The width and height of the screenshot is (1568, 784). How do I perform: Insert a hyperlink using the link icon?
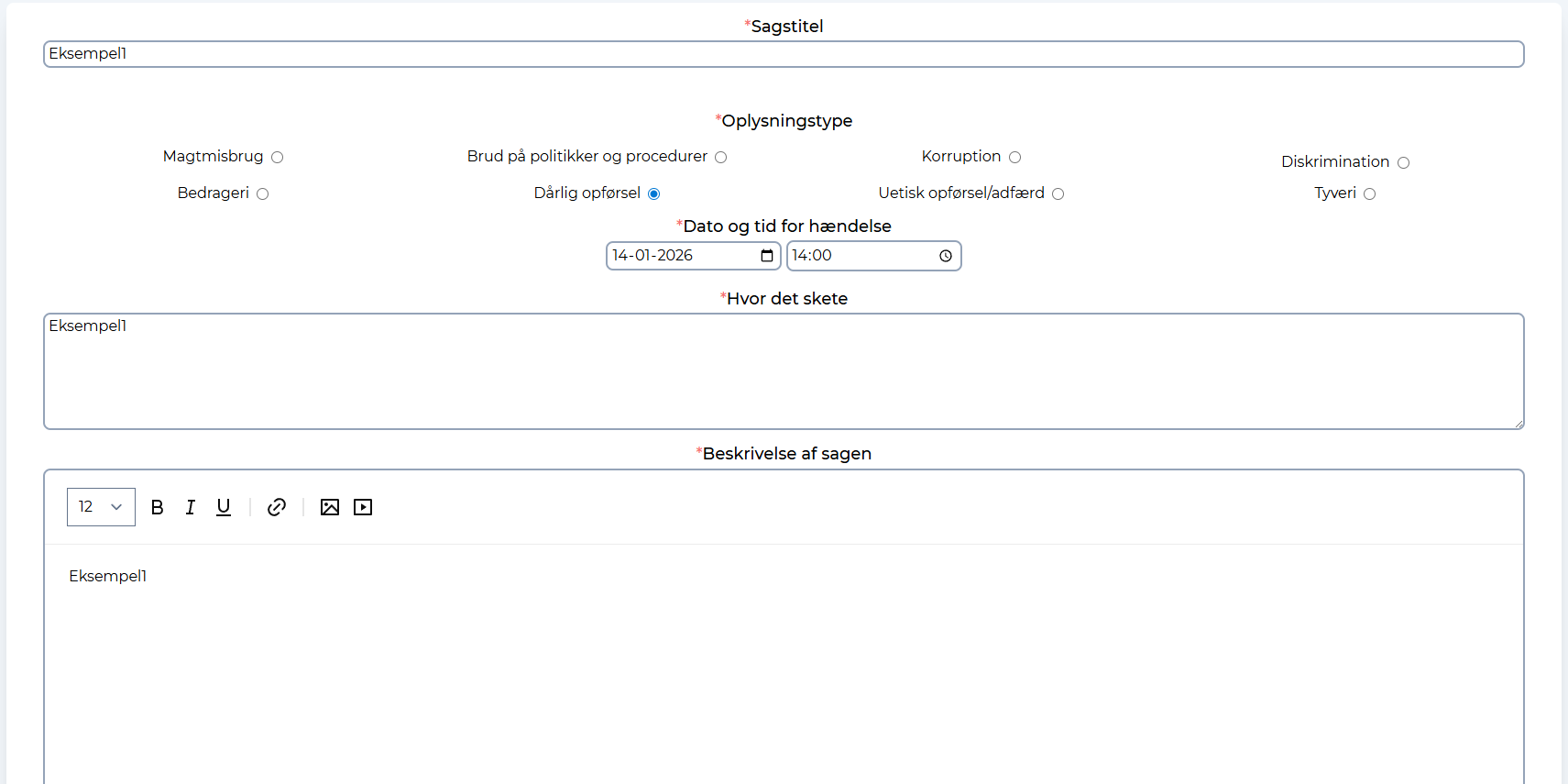(277, 507)
